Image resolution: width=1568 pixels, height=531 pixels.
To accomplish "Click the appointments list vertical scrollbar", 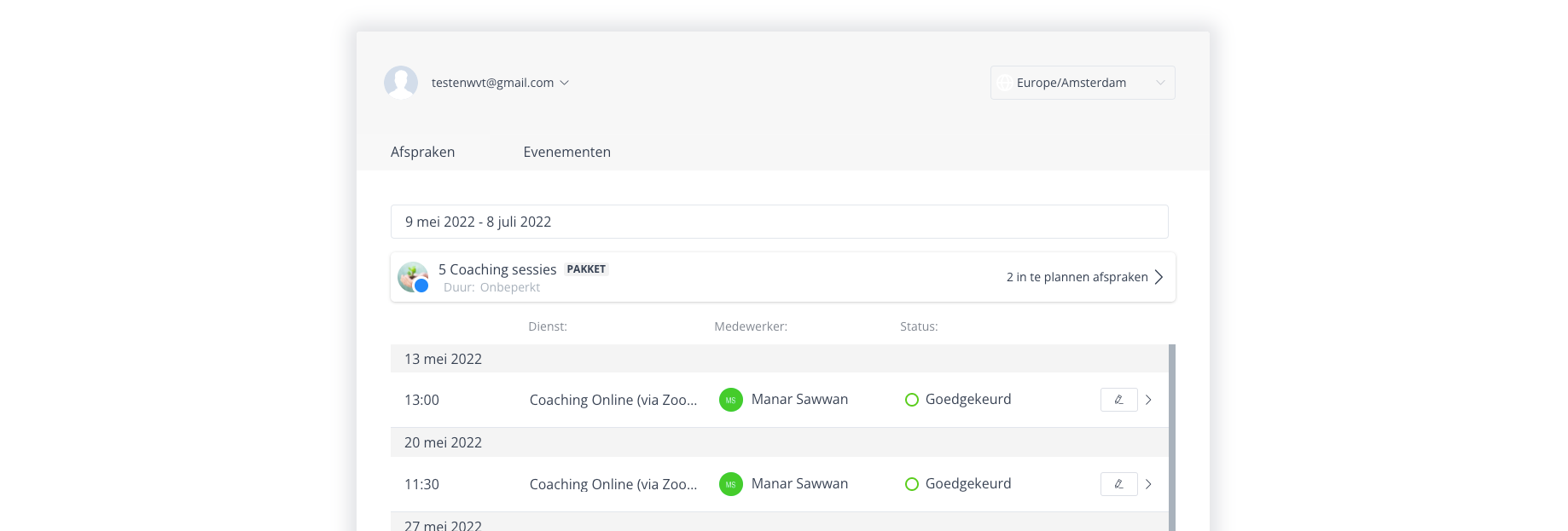I will 1172,437.
